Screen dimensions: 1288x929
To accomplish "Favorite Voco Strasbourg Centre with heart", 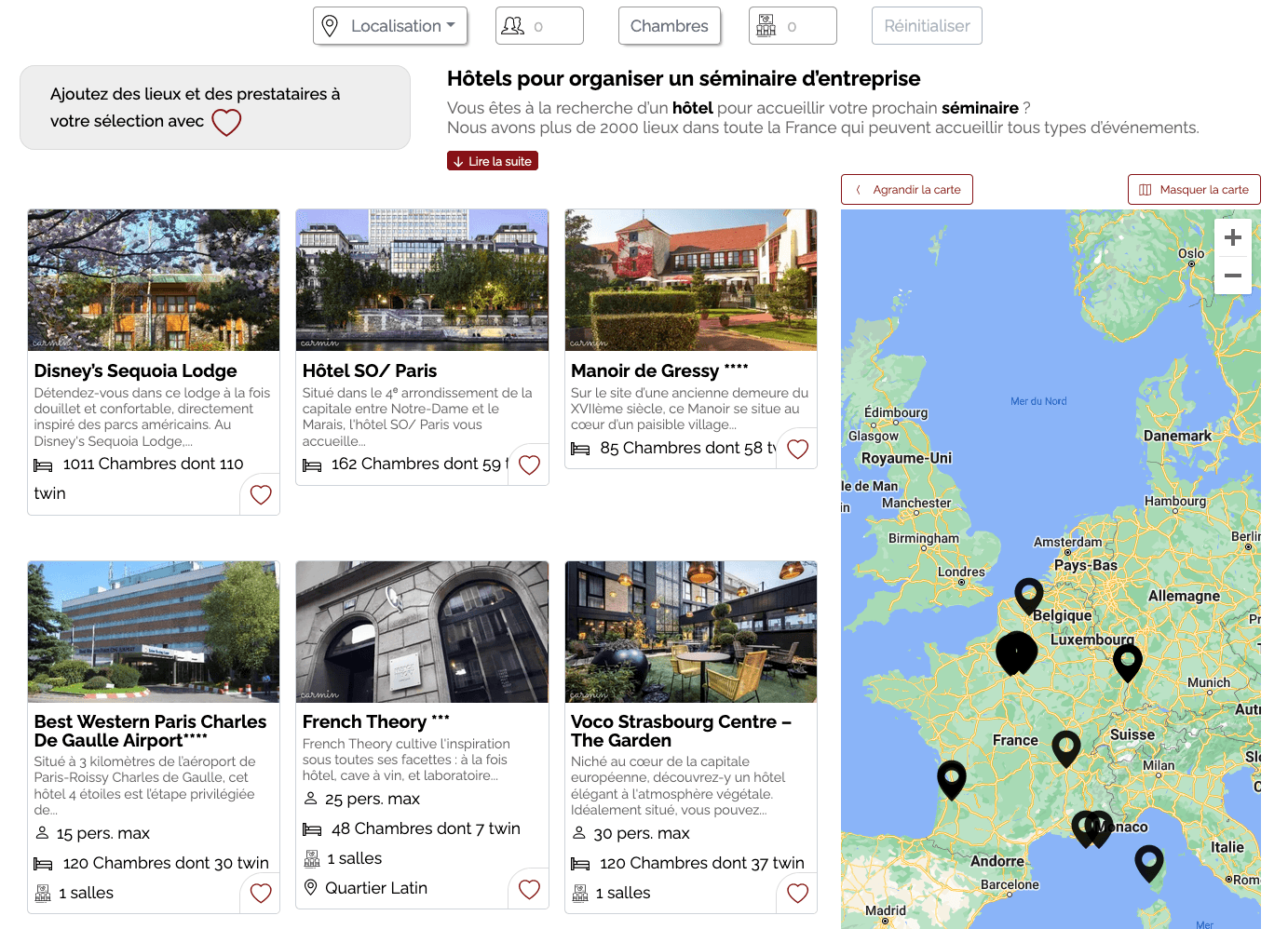I will (x=798, y=893).
